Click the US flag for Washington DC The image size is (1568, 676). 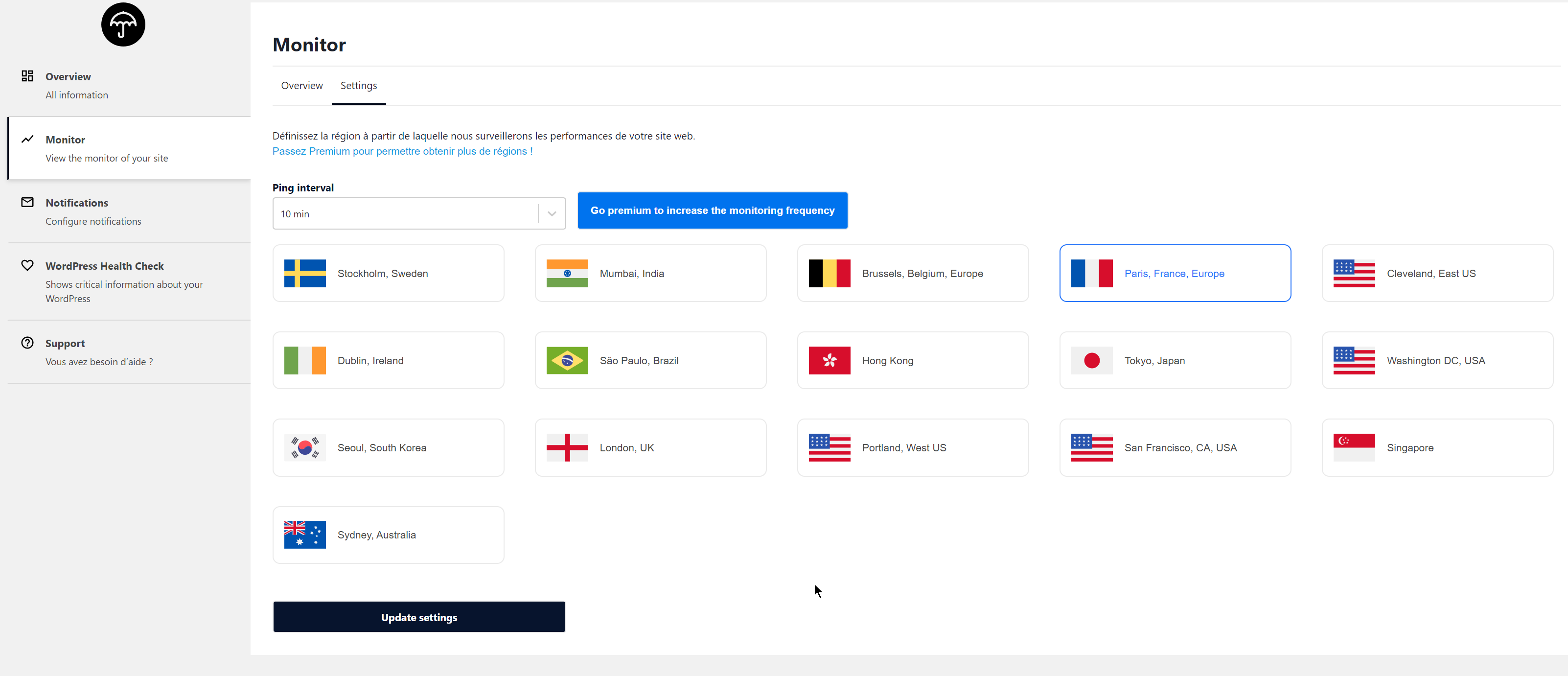pos(1354,361)
